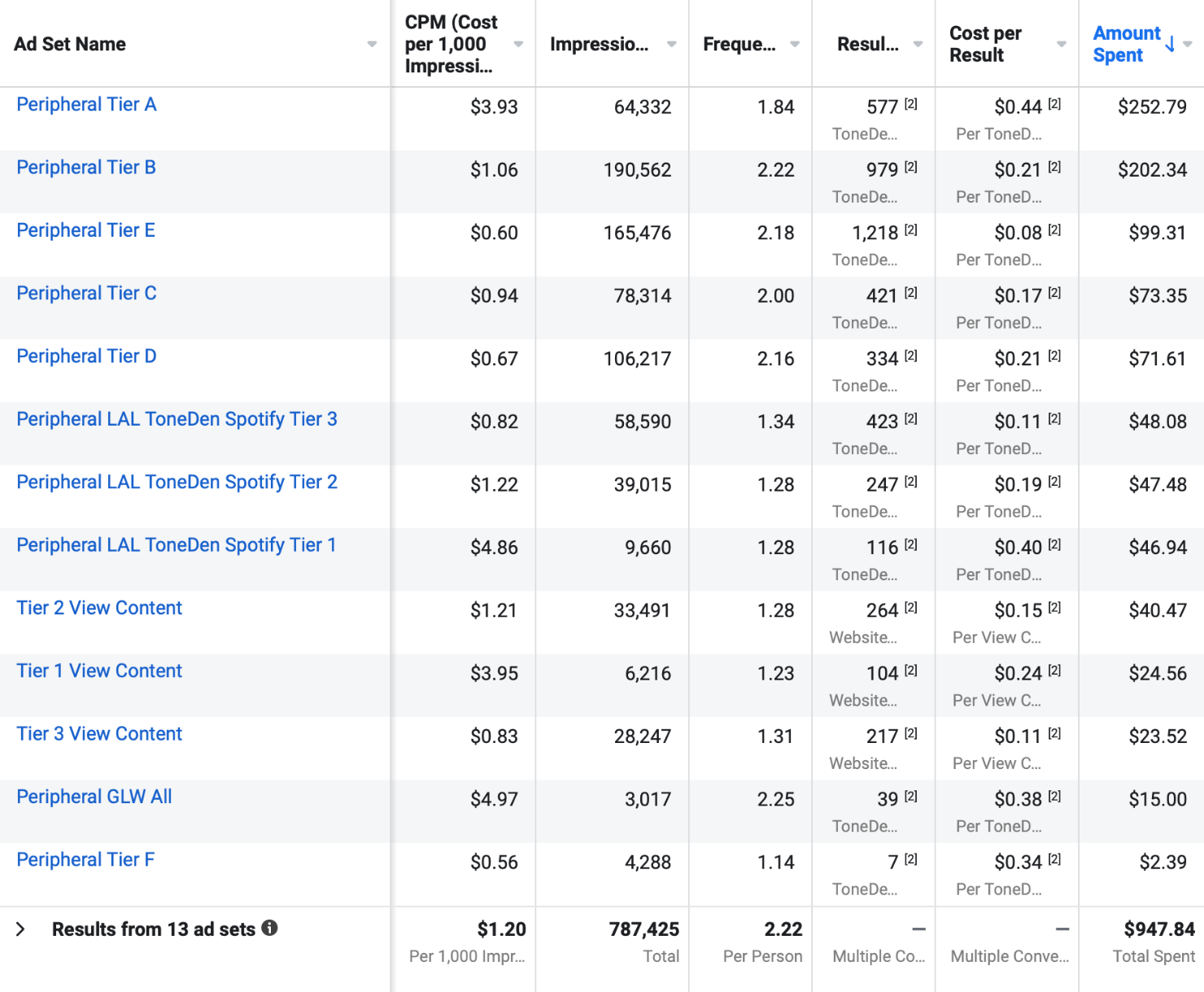Open the CPM column dropdown arrow
1204x992 pixels.
[x=518, y=44]
